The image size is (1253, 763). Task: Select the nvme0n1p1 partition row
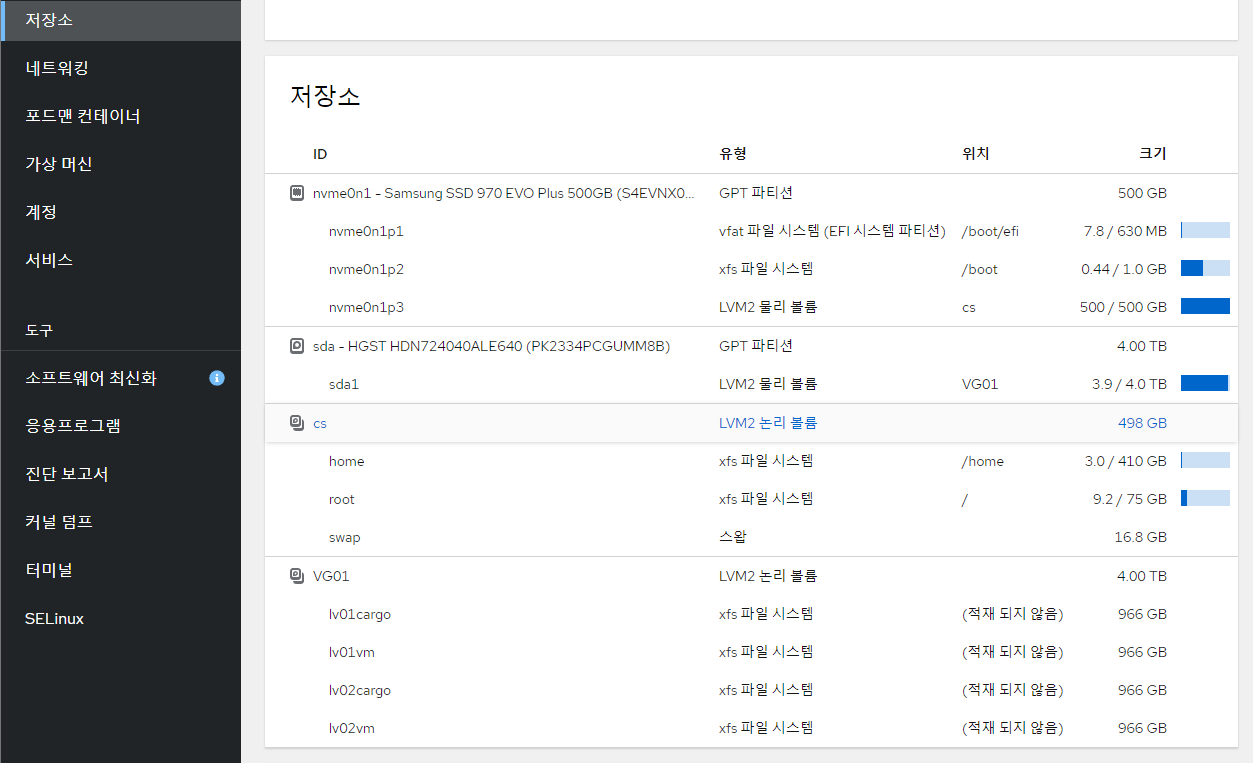[751, 231]
